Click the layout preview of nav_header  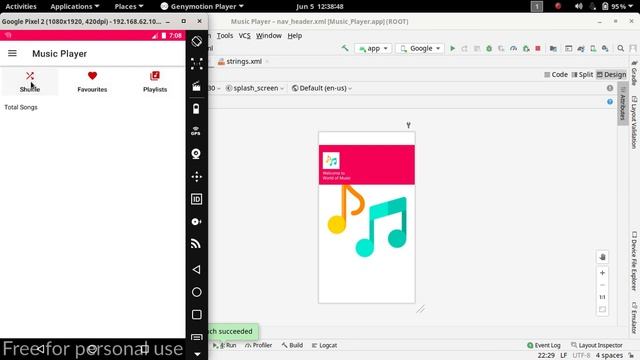[x=367, y=217]
